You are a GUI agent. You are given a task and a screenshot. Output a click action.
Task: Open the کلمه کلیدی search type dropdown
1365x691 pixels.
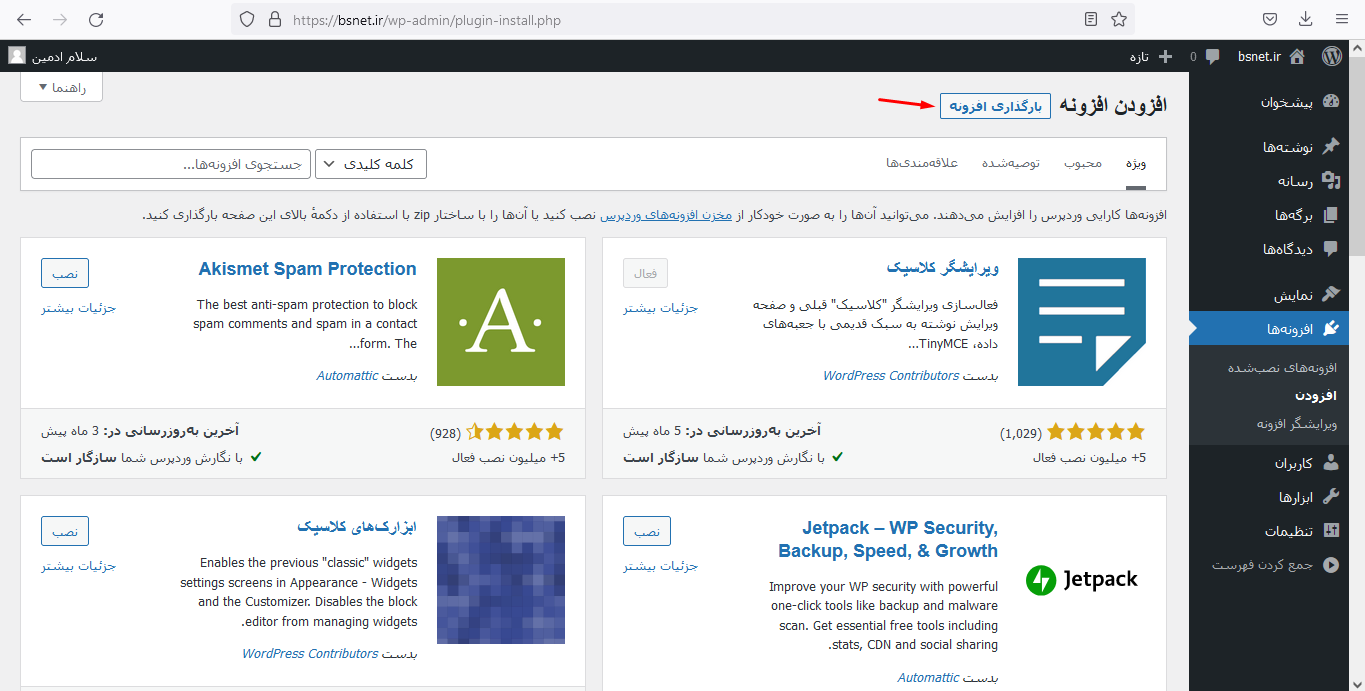371,164
